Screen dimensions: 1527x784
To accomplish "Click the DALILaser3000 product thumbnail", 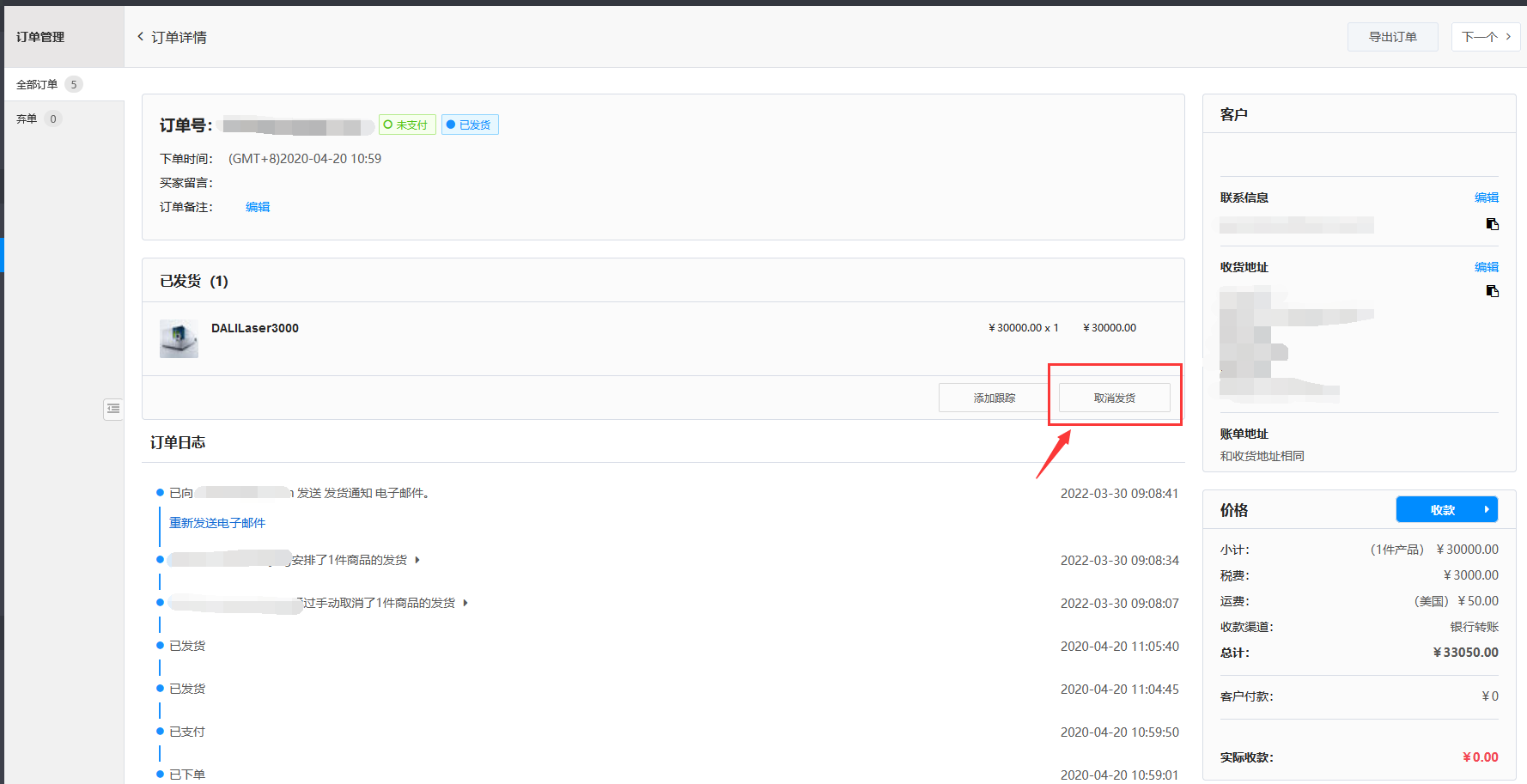I will [x=179, y=339].
